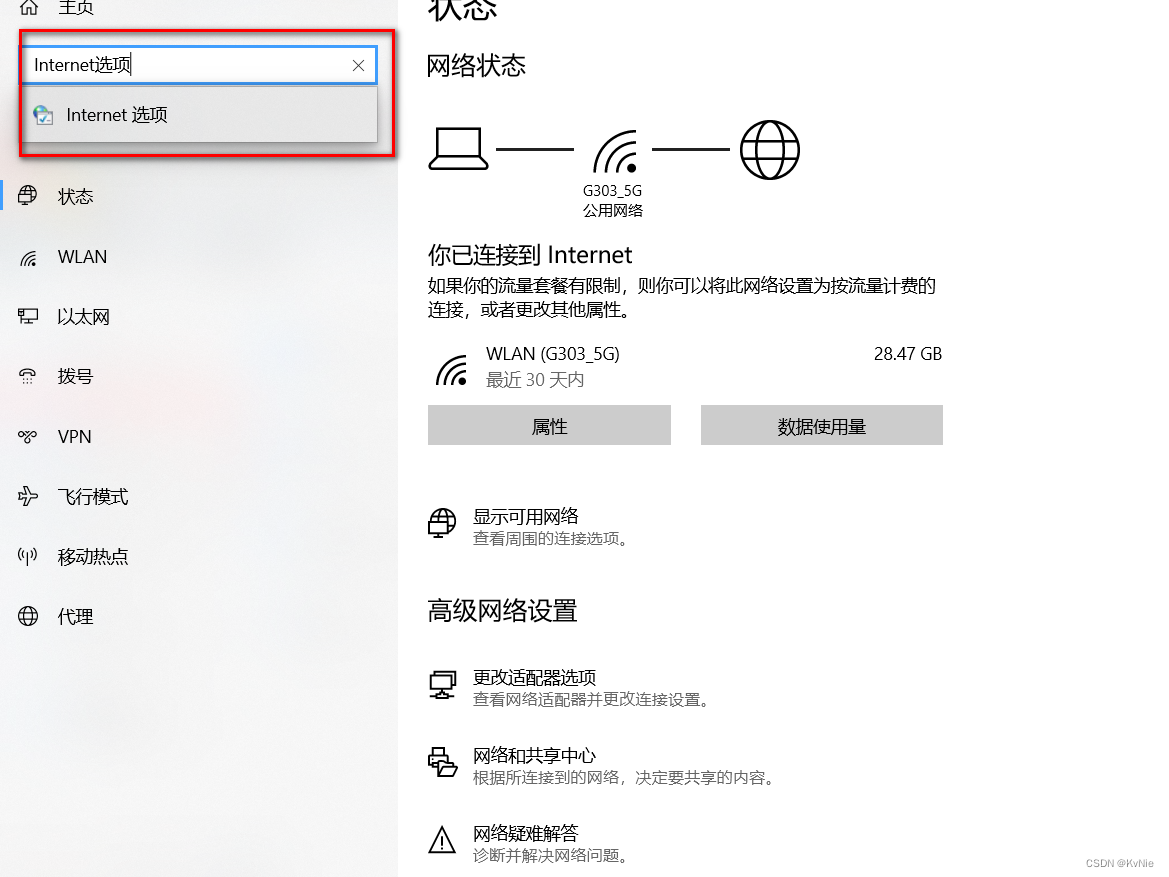Clear the search box with X
The height and width of the screenshot is (877, 1169).
coord(358,66)
